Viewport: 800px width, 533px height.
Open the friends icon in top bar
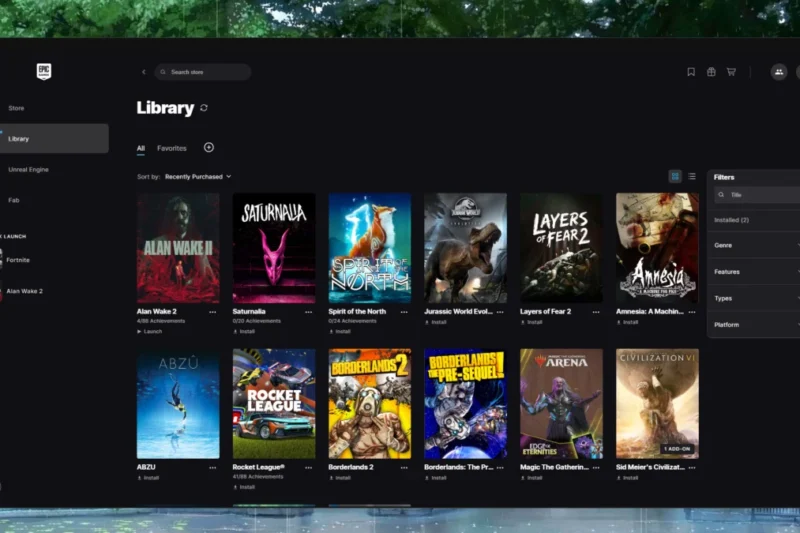(779, 72)
